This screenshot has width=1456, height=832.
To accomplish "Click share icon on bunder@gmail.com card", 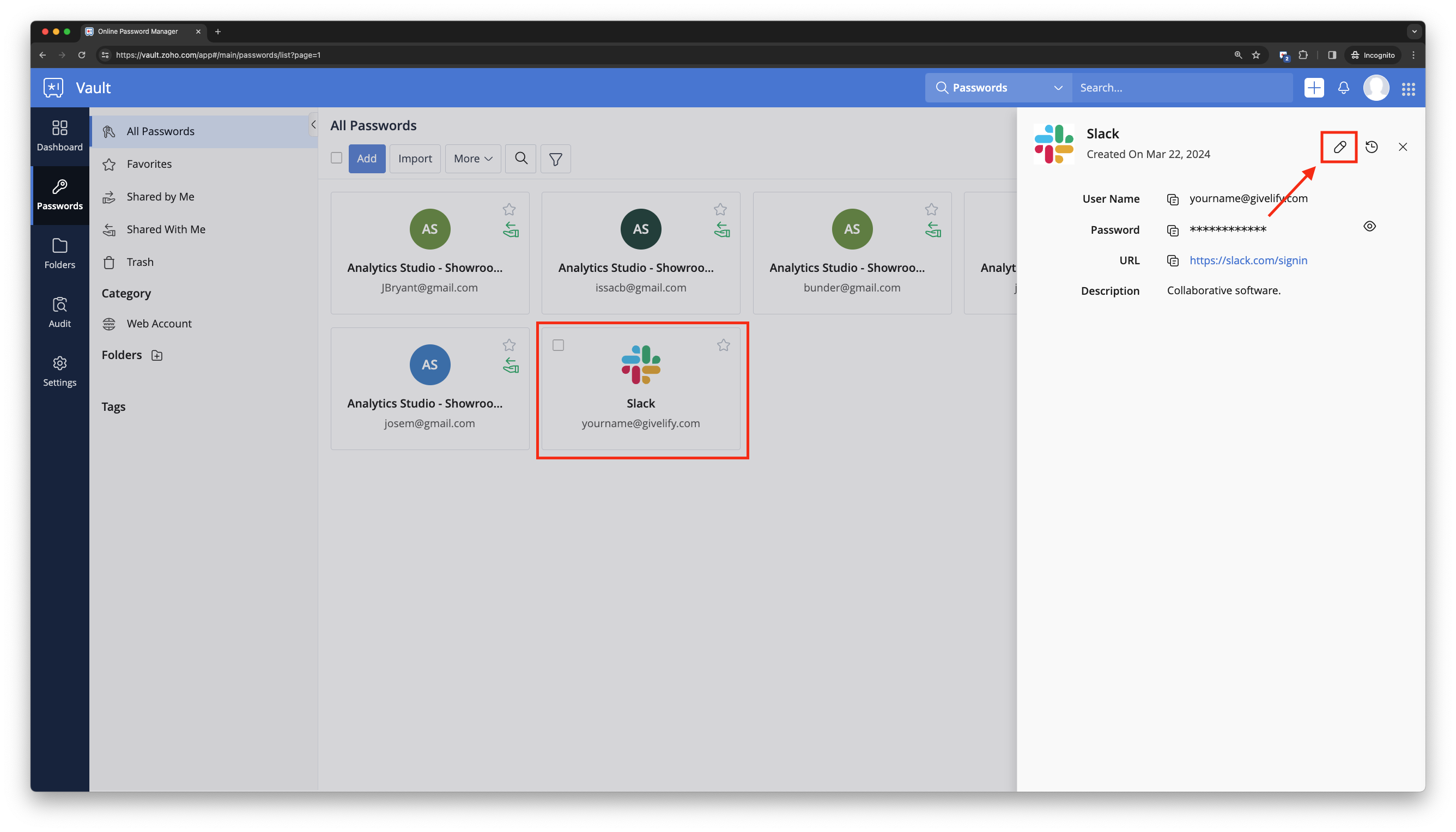I will pos(932,230).
